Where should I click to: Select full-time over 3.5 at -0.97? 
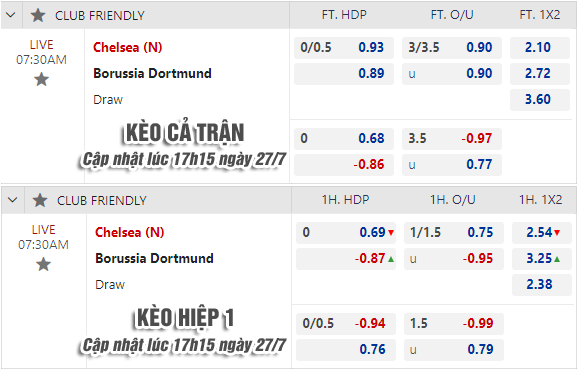[452, 139]
